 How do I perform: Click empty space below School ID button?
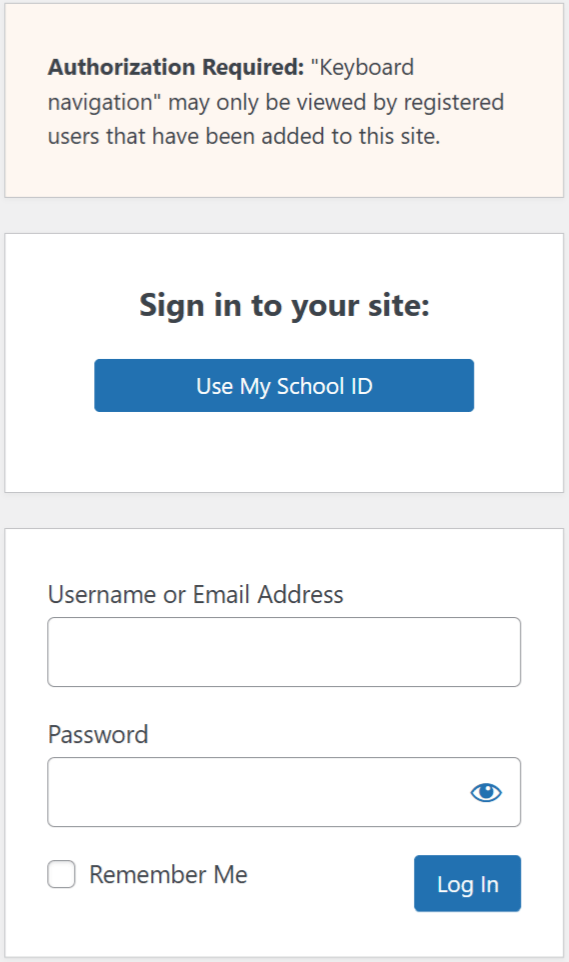tap(284, 451)
